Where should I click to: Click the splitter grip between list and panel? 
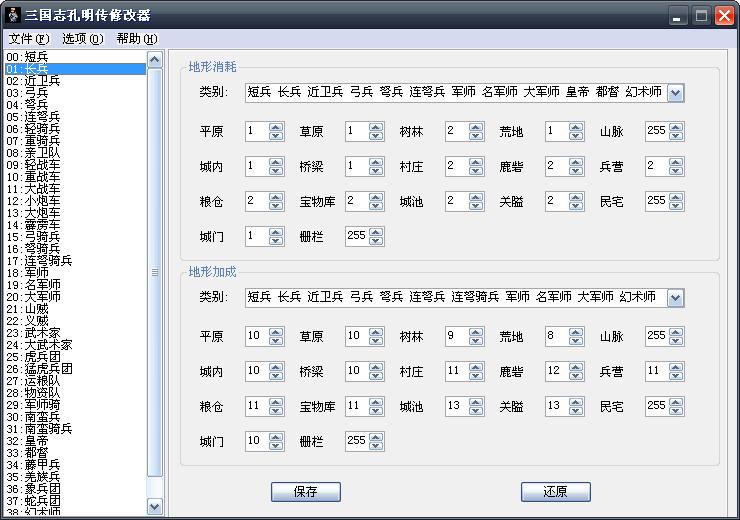155,272
